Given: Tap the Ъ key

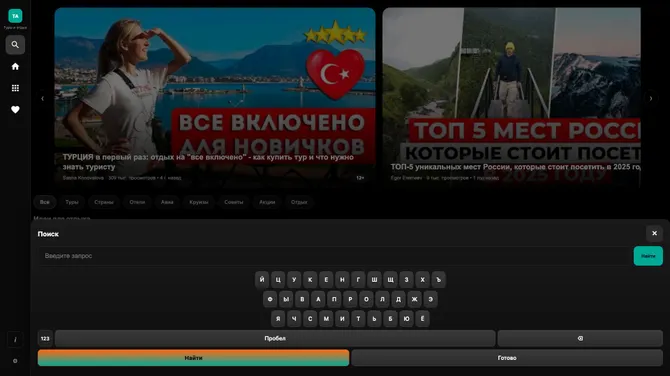Looking at the screenshot, I should (x=438, y=280).
